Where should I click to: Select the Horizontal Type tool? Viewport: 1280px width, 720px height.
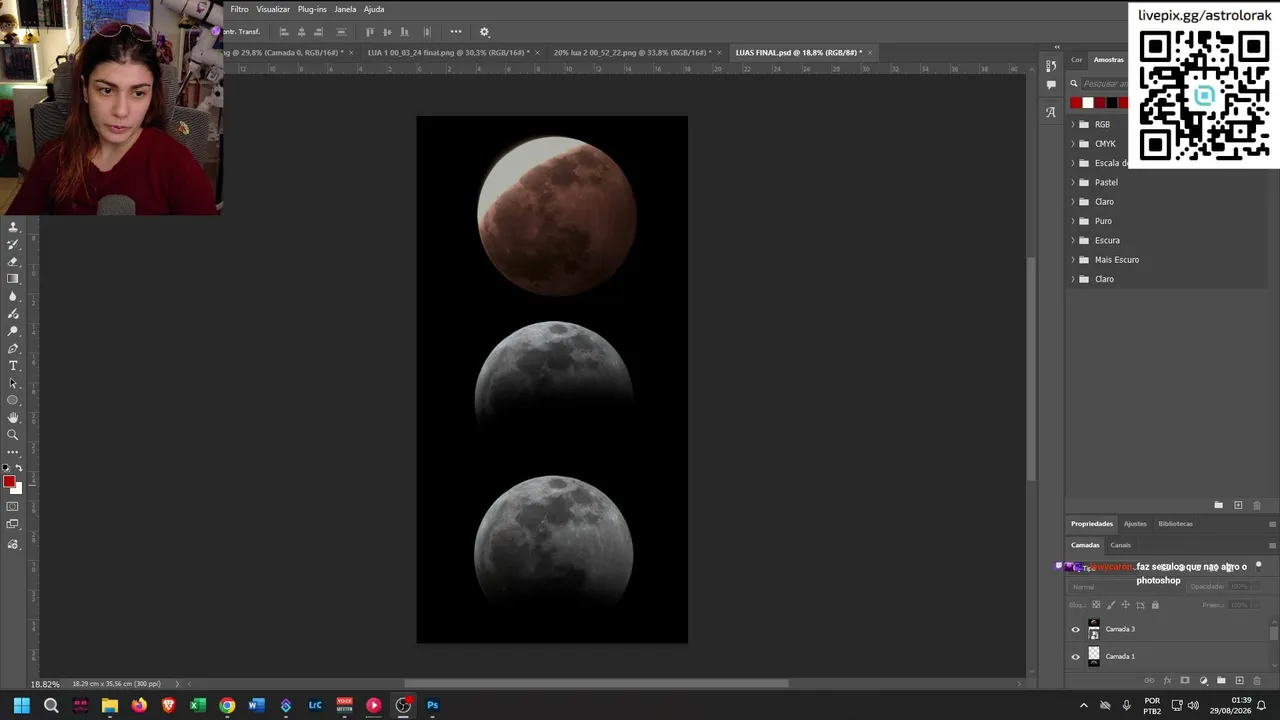tap(13, 366)
